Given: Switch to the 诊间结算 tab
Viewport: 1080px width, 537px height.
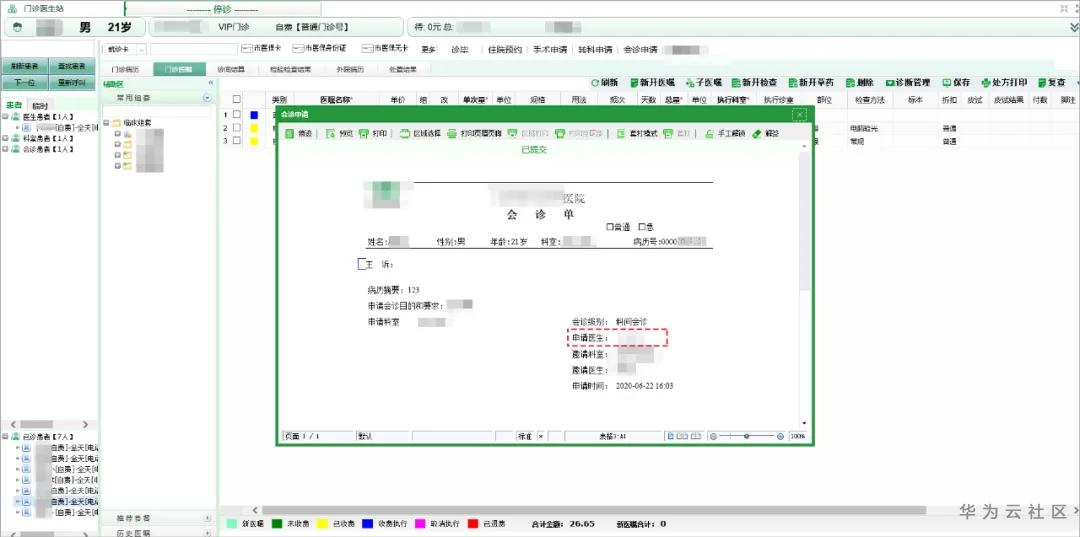Looking at the screenshot, I should click(x=231, y=70).
